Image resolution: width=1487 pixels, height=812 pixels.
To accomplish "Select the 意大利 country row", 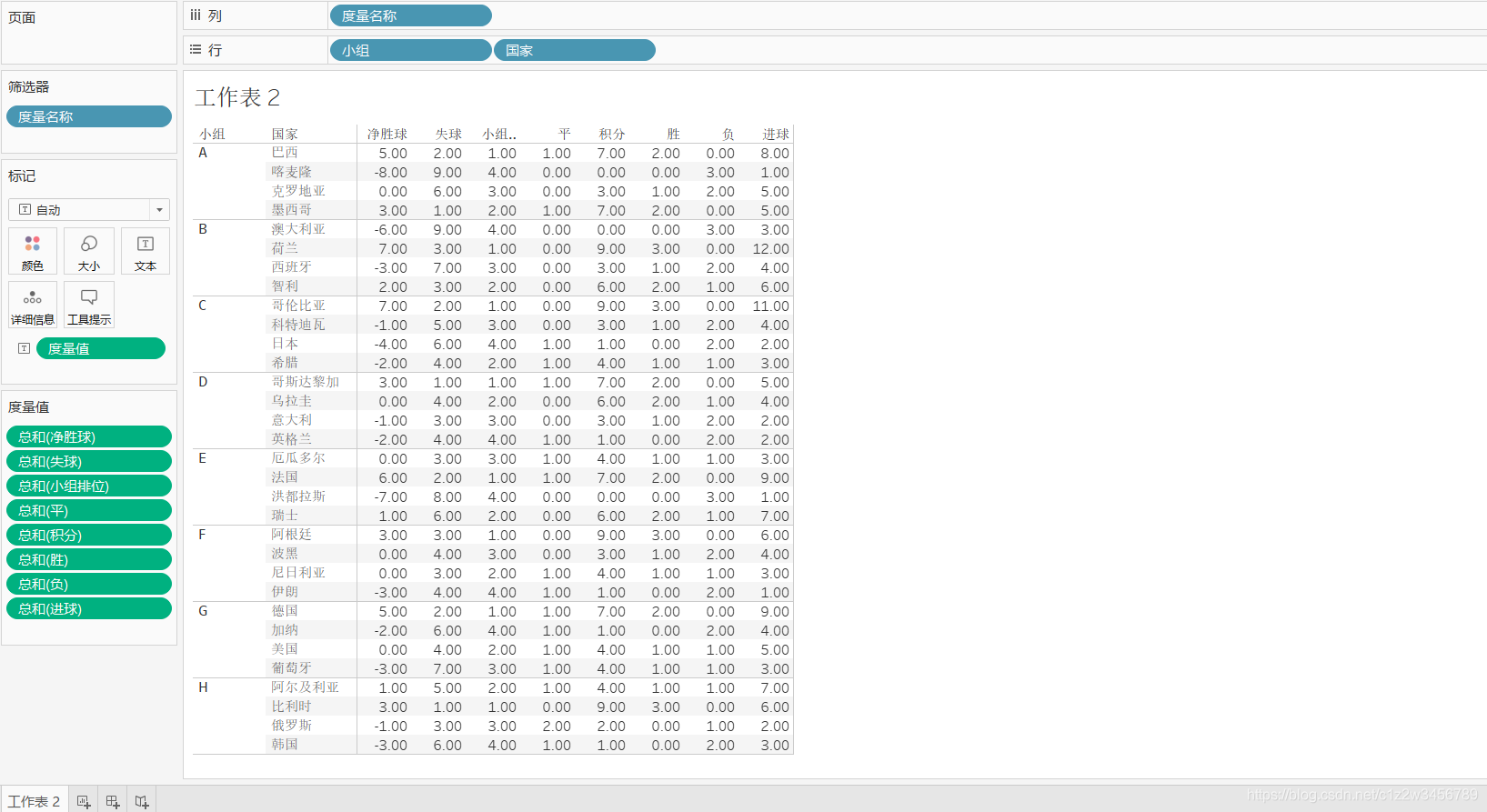I will tap(292, 420).
